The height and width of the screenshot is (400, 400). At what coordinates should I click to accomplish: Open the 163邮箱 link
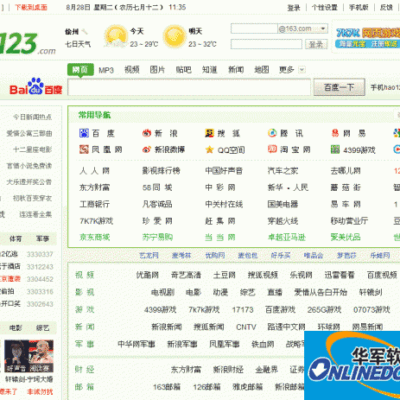click(167, 387)
